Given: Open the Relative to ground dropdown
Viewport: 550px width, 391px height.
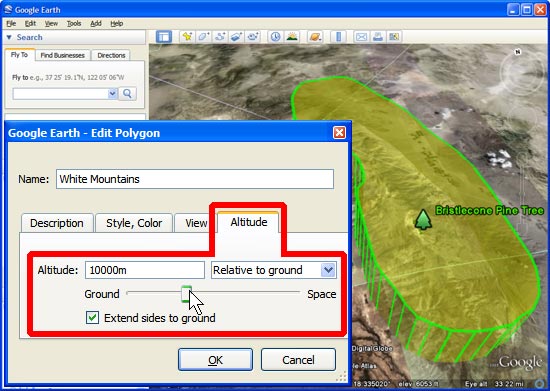Looking at the screenshot, I should [274, 270].
